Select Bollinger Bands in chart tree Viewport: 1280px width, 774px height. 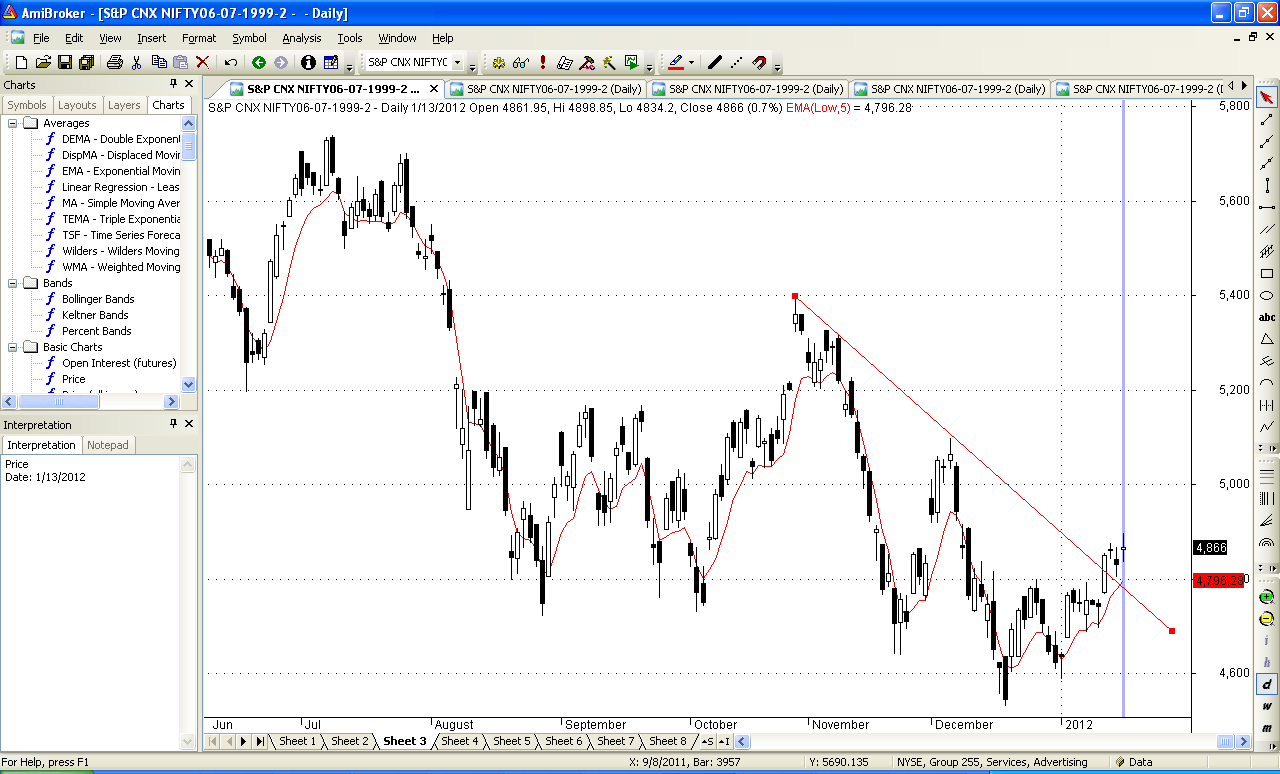tap(98, 299)
